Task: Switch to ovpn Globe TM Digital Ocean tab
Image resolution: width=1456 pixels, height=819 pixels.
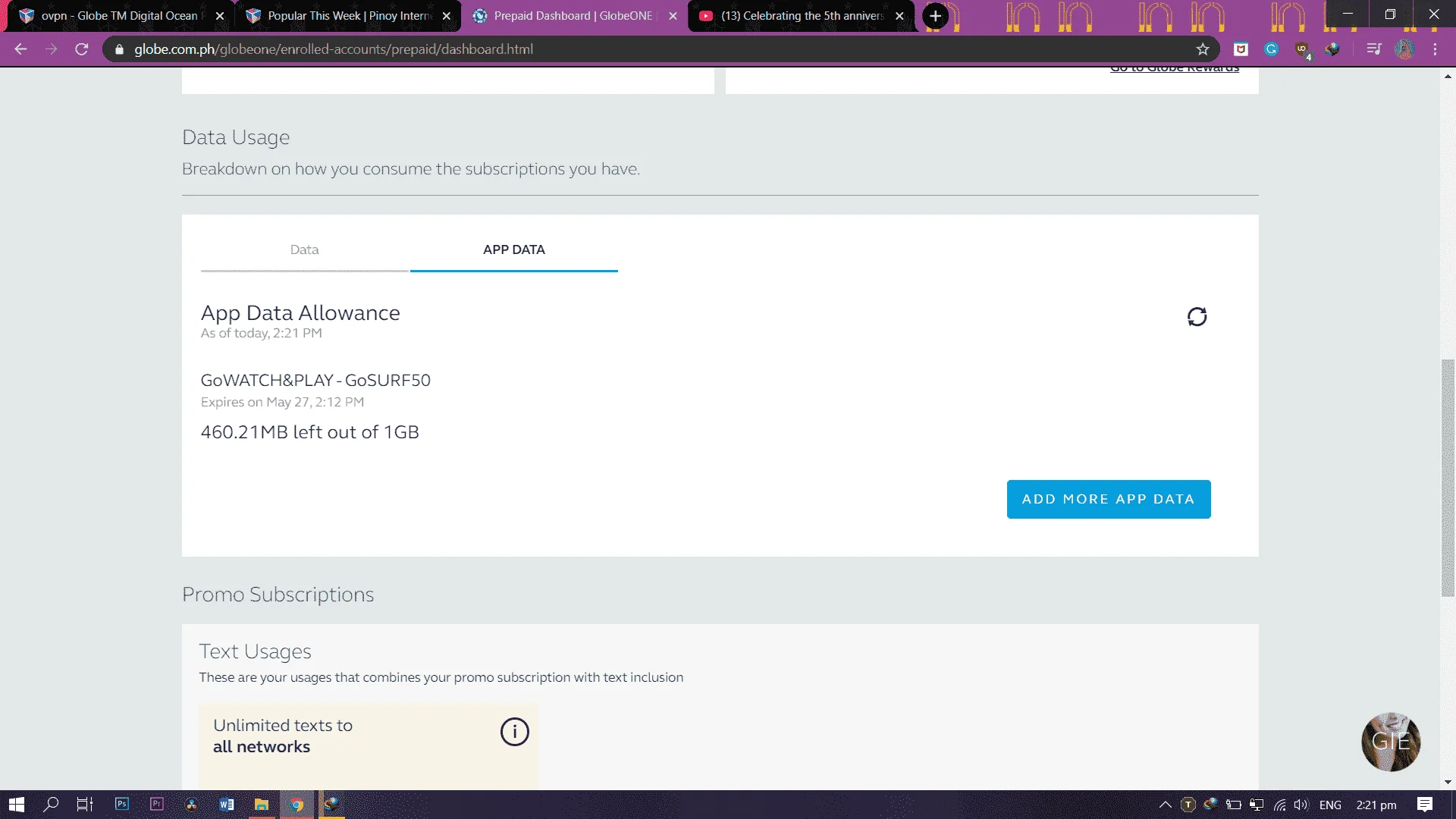Action: 121,16
